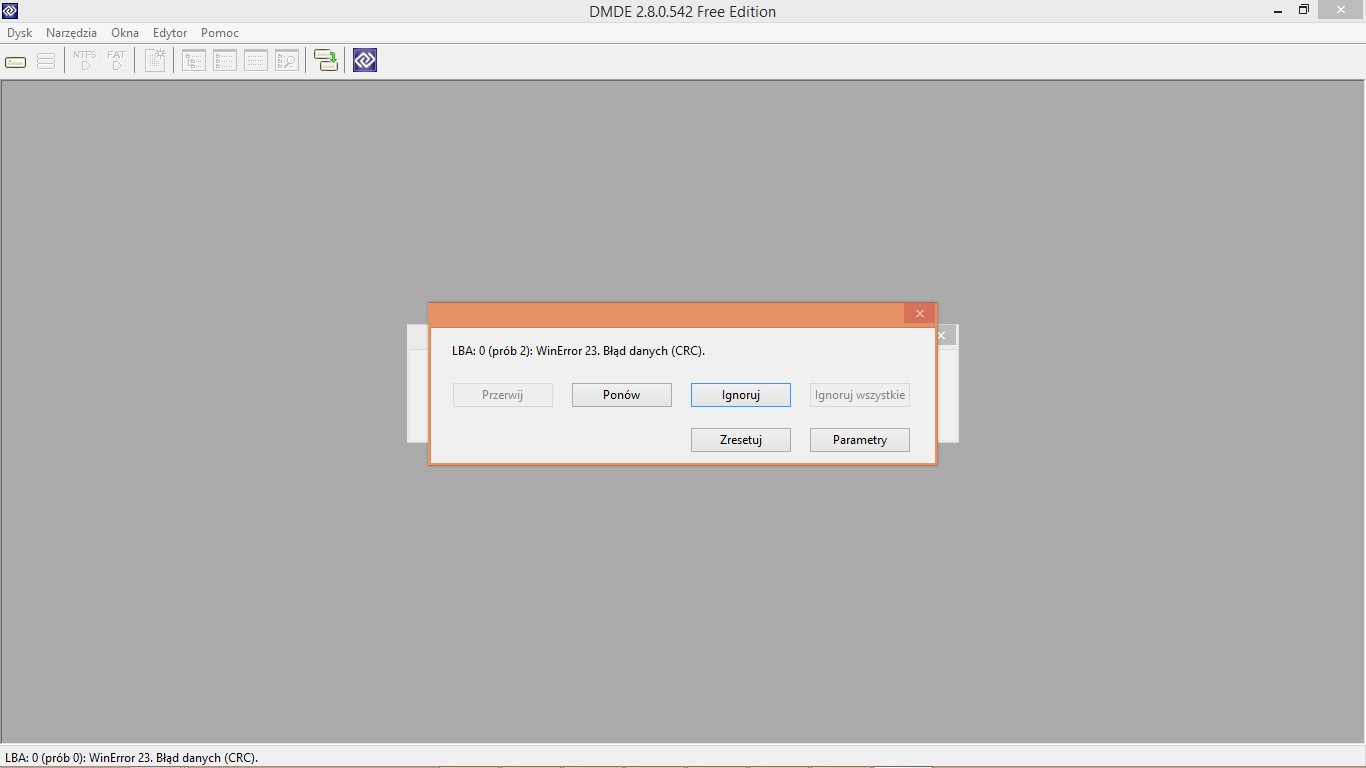Open the directory tree view icon

194,61
